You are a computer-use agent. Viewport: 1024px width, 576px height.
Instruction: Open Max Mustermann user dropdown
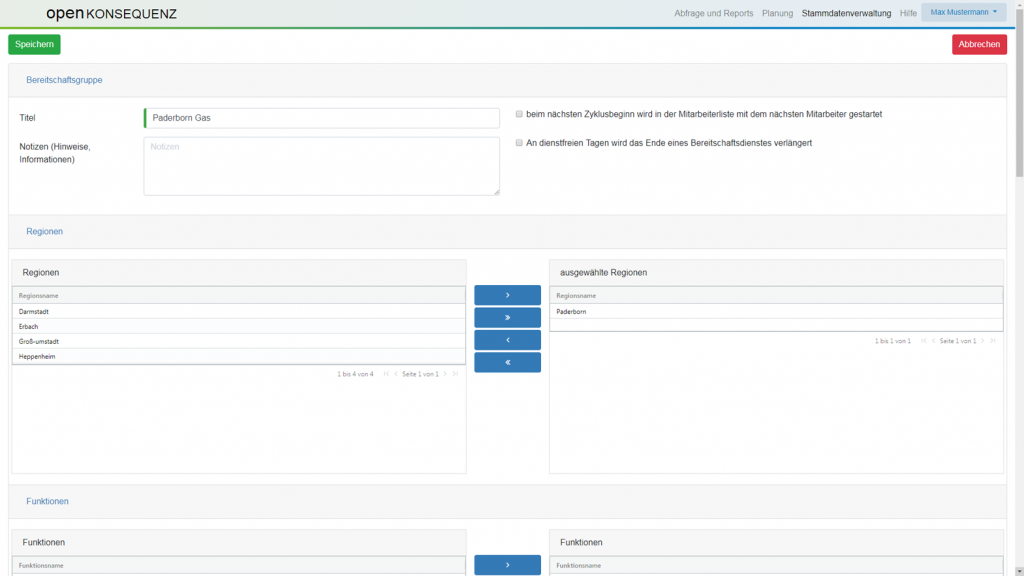click(x=963, y=12)
